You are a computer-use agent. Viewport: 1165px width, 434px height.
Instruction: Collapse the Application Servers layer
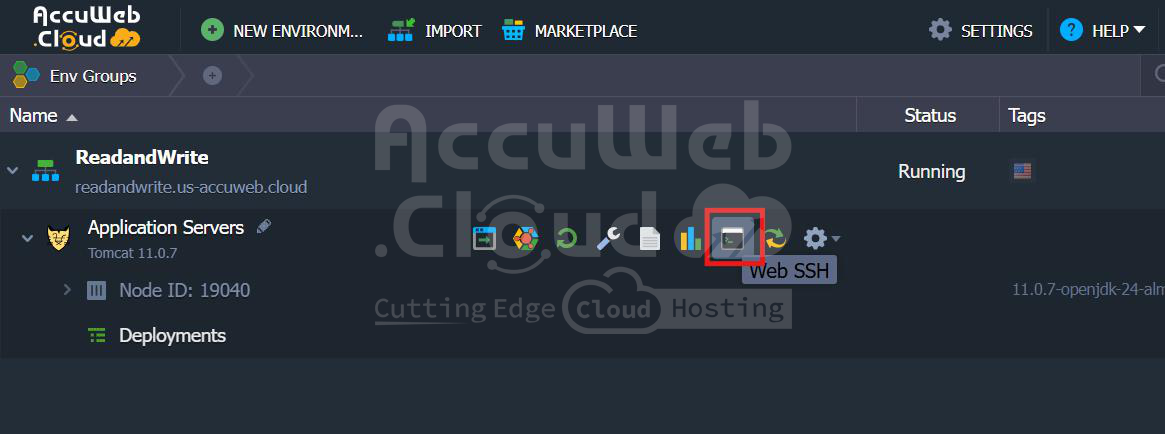tap(27, 239)
